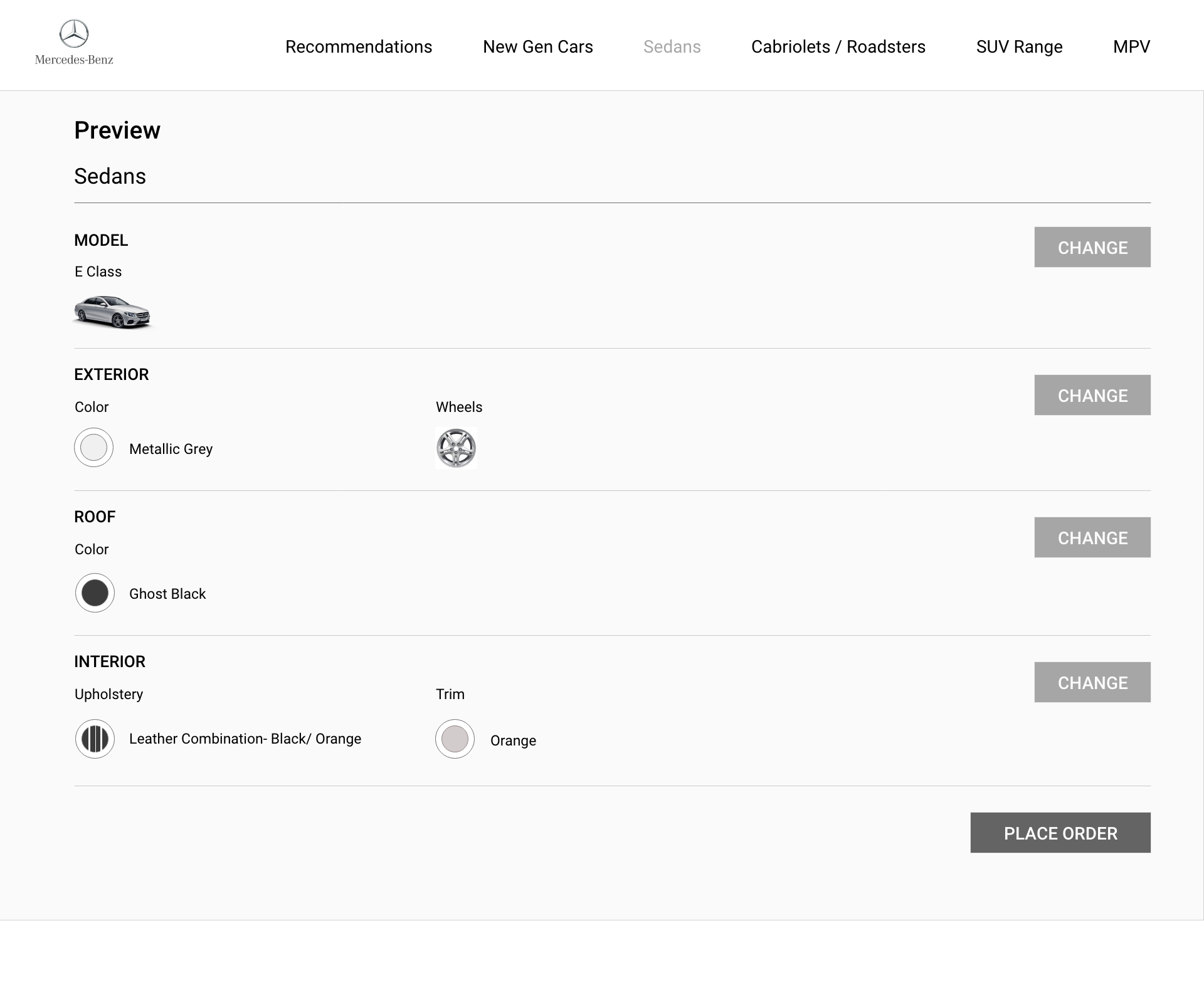Select the Metallic Grey color swatch
1204x985 pixels.
94,448
